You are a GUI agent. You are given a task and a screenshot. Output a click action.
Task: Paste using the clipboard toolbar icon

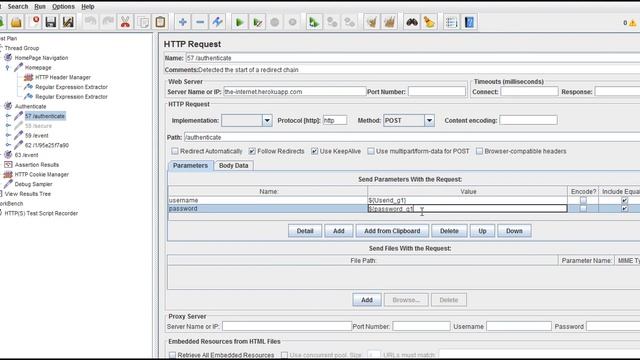[x=160, y=22]
